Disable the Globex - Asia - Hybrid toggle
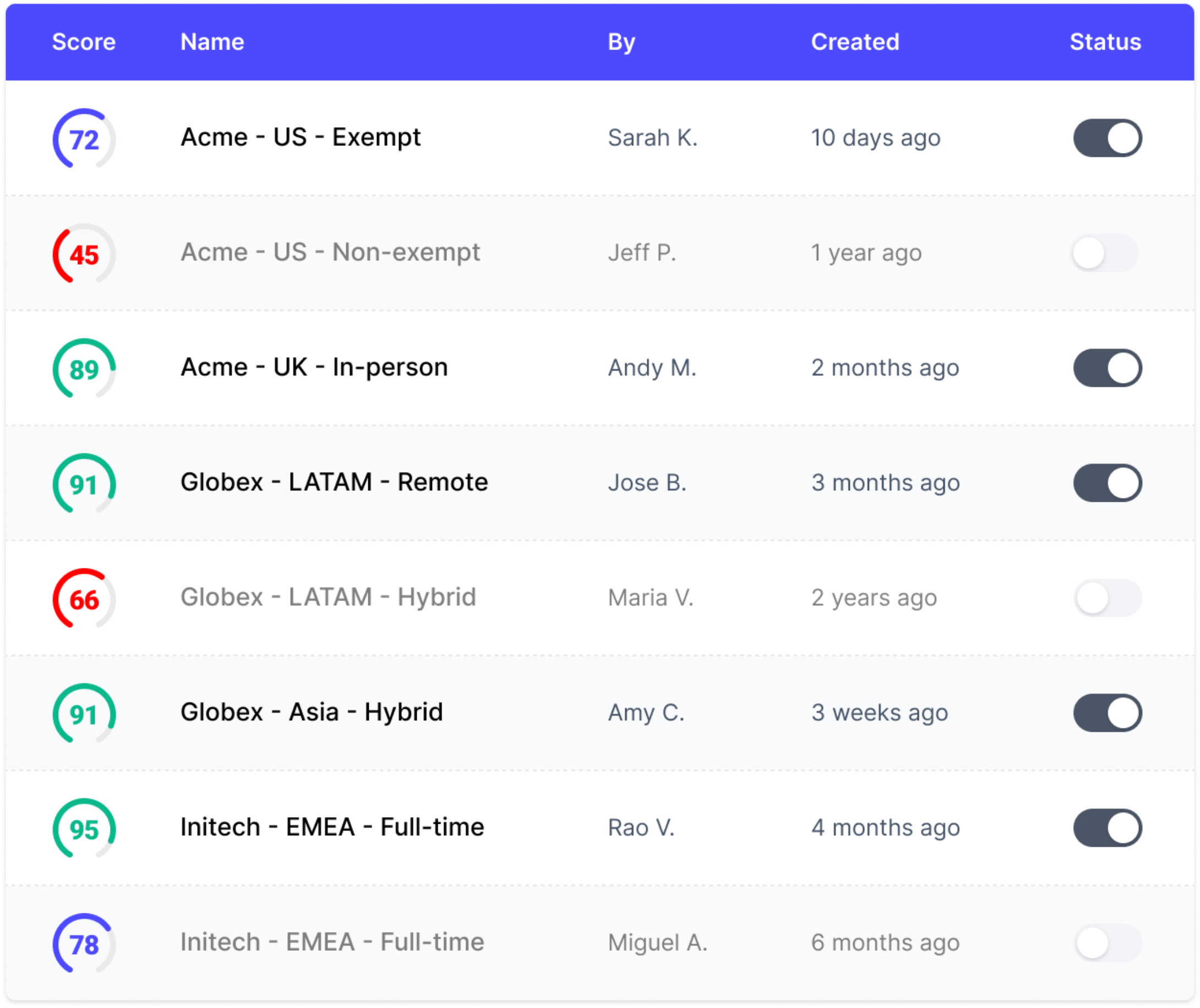This screenshot has width=1200, height=1008. (1108, 713)
